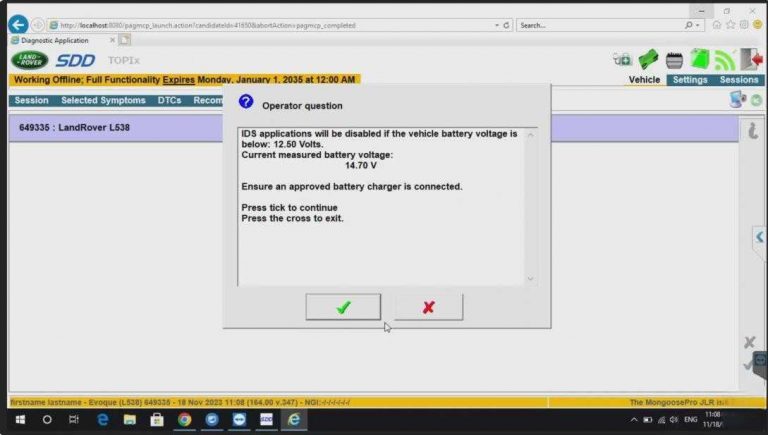Expand the address bar history dropdown
Screen dimensions: 768x435
(x=497, y=25)
